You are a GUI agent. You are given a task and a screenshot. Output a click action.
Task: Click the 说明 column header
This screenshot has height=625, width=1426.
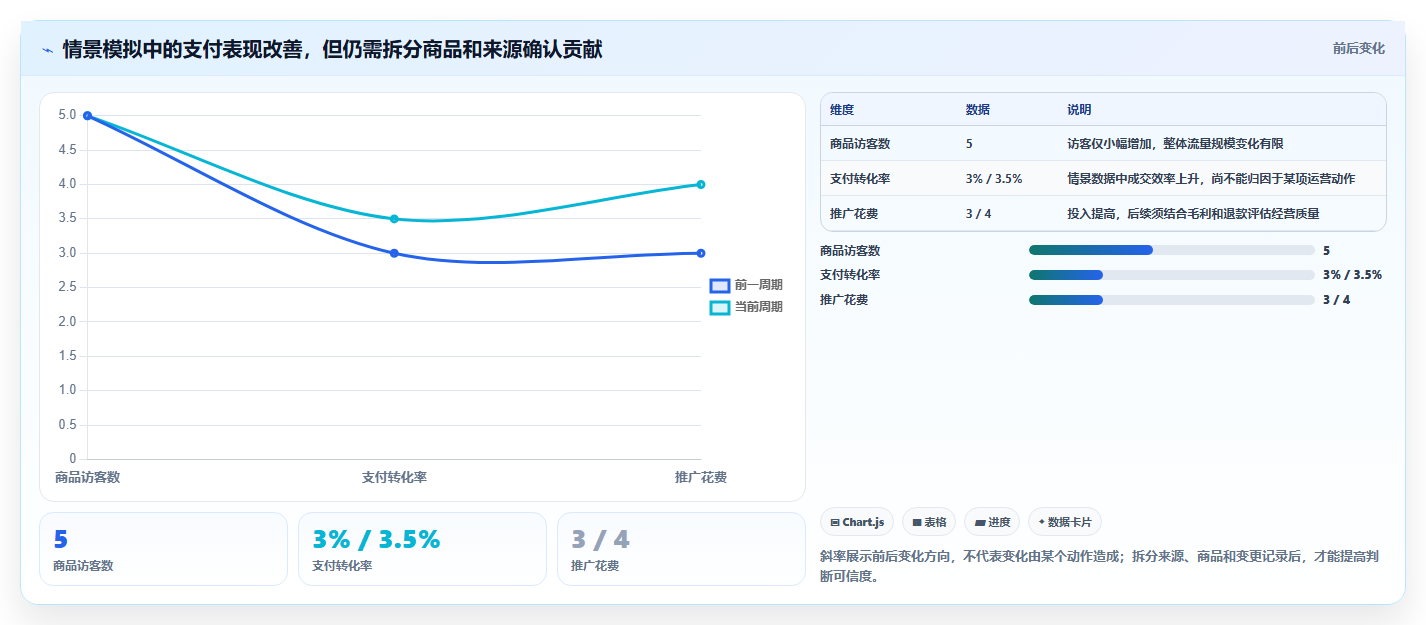[1080, 110]
